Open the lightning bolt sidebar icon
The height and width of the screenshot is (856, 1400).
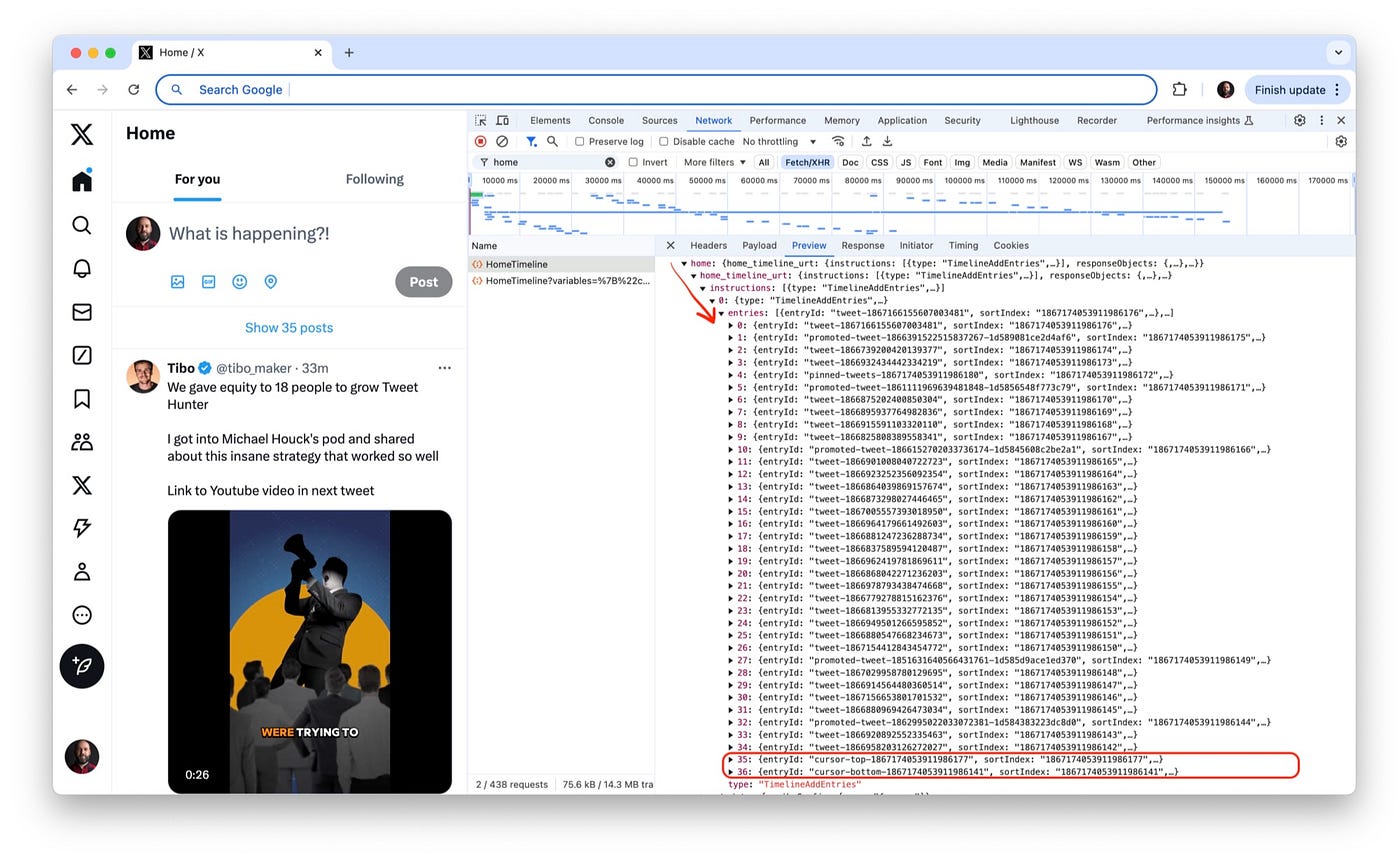coord(82,529)
